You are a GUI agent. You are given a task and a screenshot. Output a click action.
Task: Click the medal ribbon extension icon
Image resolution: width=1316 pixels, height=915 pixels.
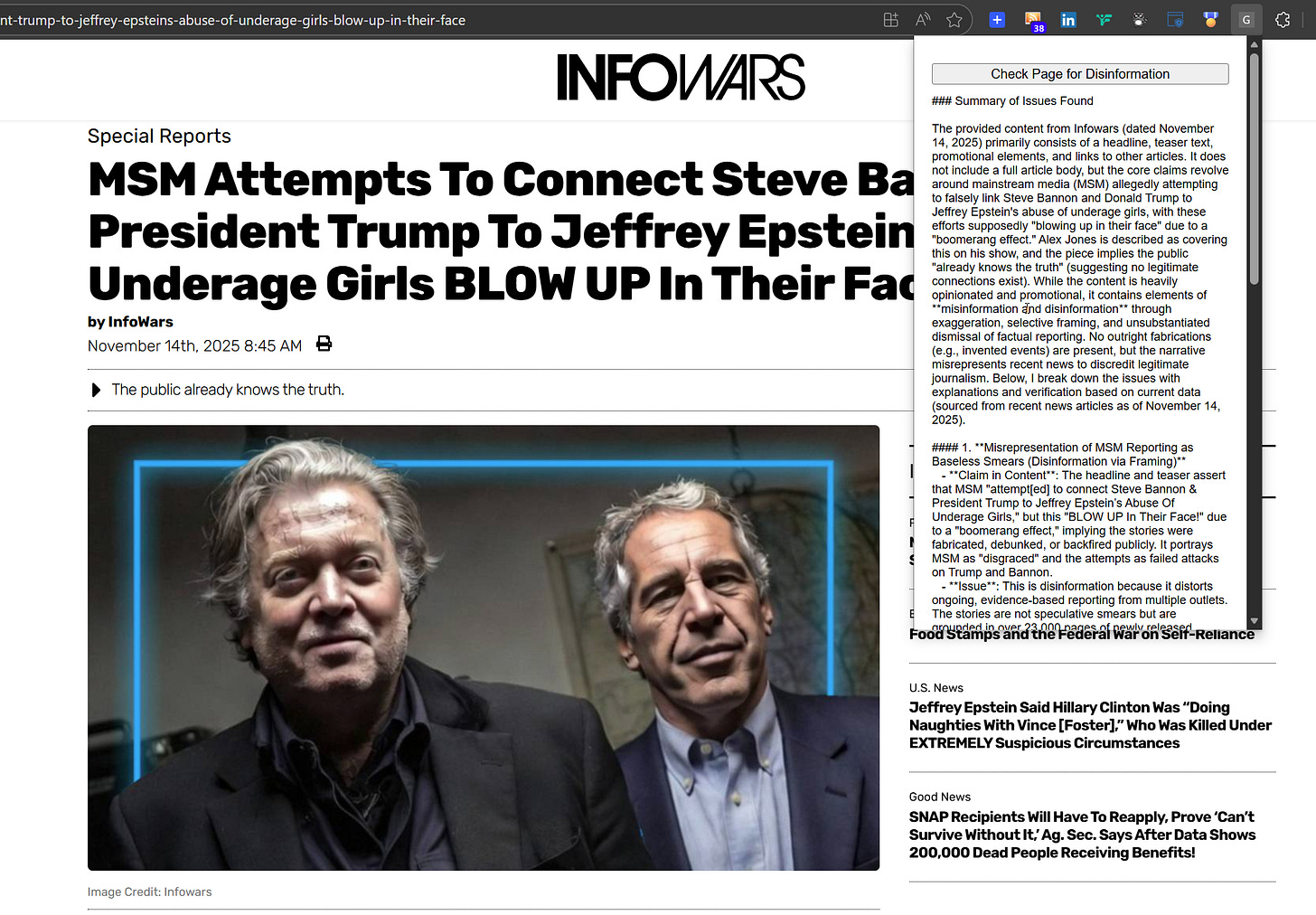pyautogui.click(x=1211, y=20)
